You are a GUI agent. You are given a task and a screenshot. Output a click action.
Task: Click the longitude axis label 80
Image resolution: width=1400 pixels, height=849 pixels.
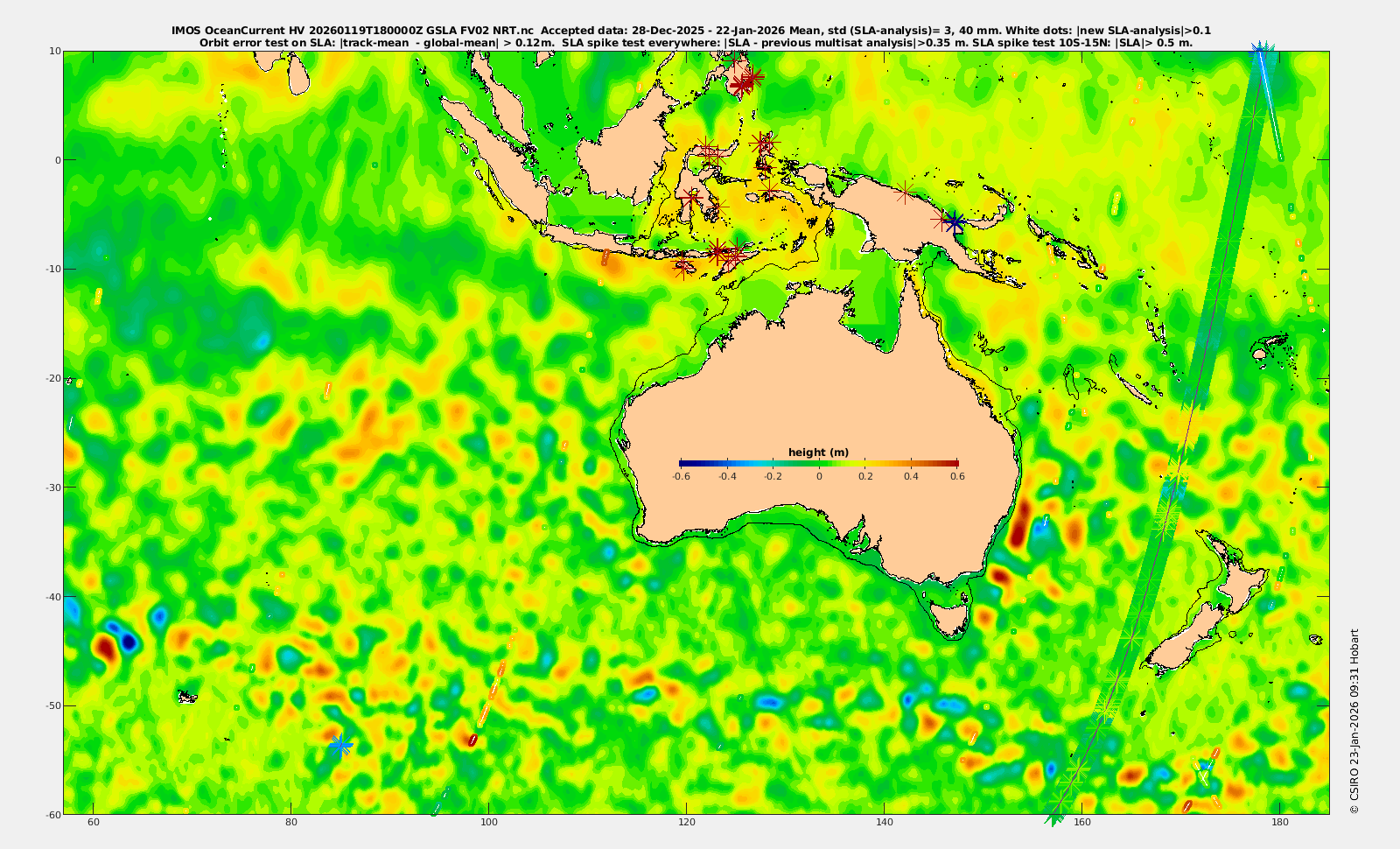[291, 823]
